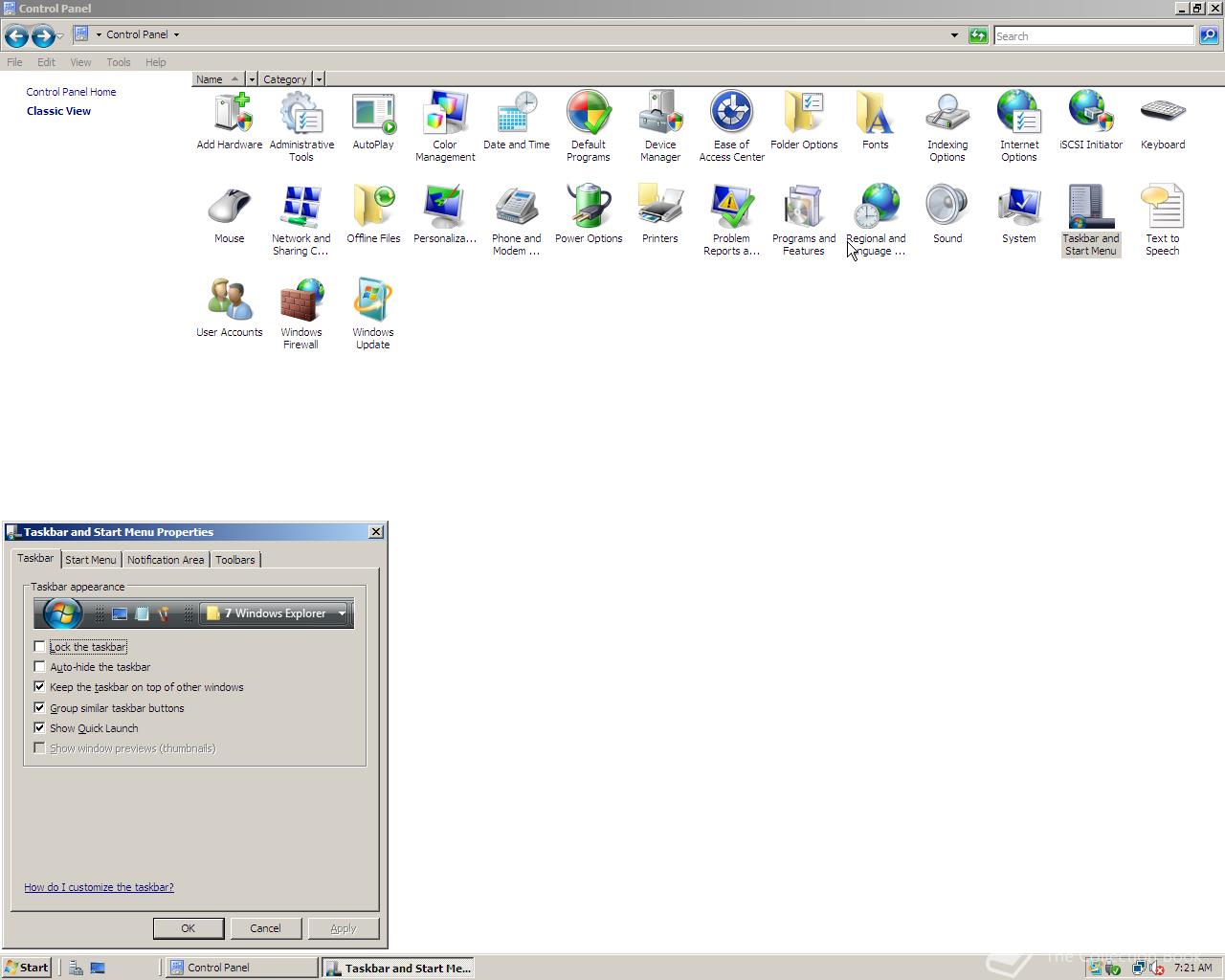The image size is (1225, 980).
Task: Open the Tools menu
Action: [x=119, y=62]
